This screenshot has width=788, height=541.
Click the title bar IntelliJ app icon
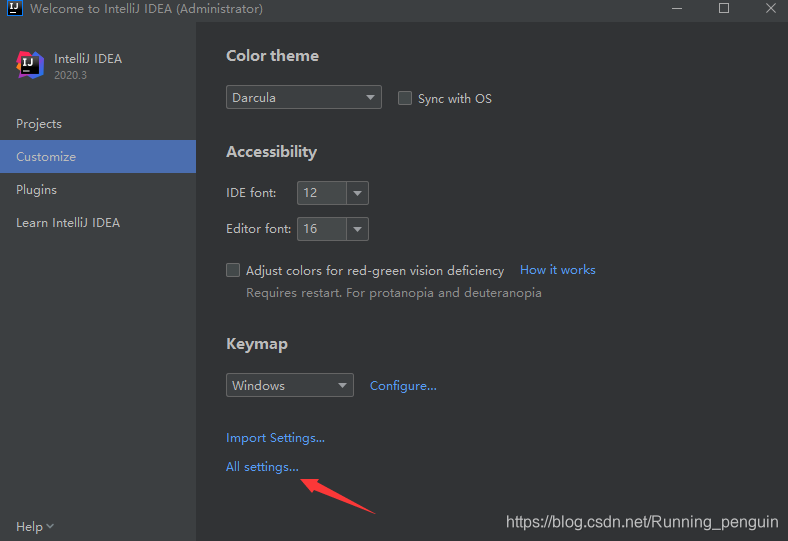pyautogui.click(x=15, y=8)
